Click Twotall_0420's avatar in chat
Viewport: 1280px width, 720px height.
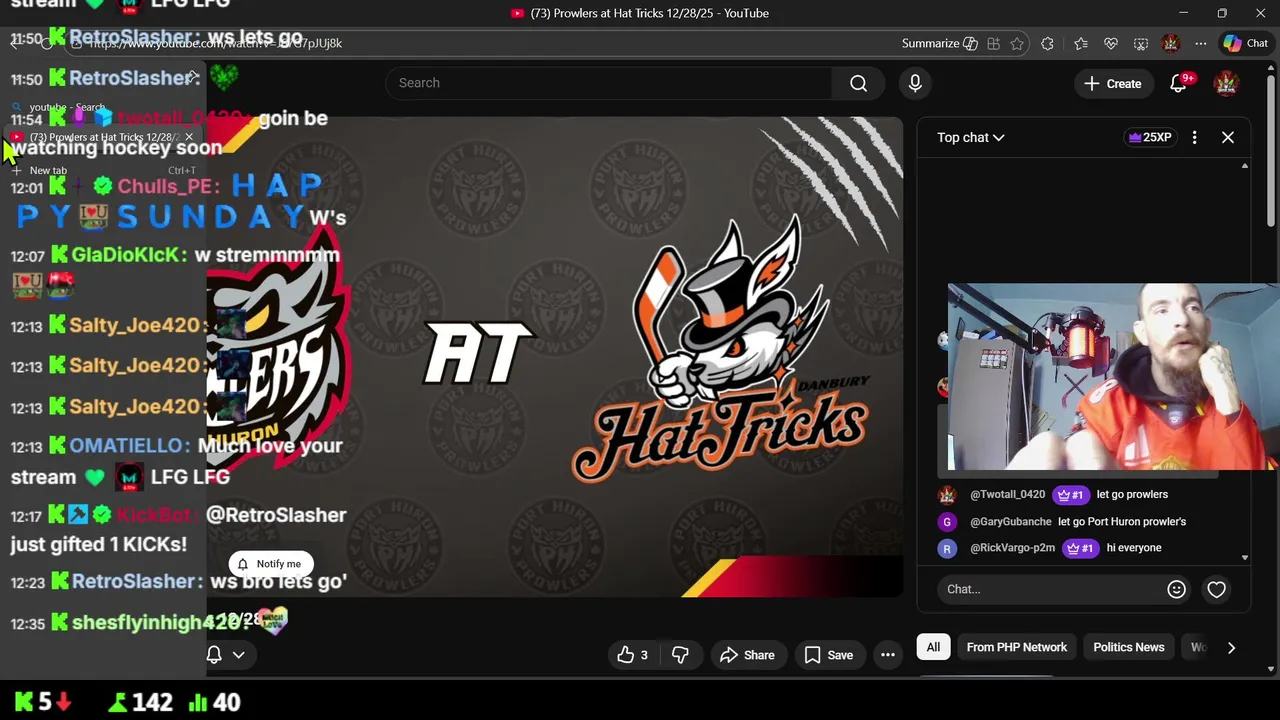coord(947,494)
